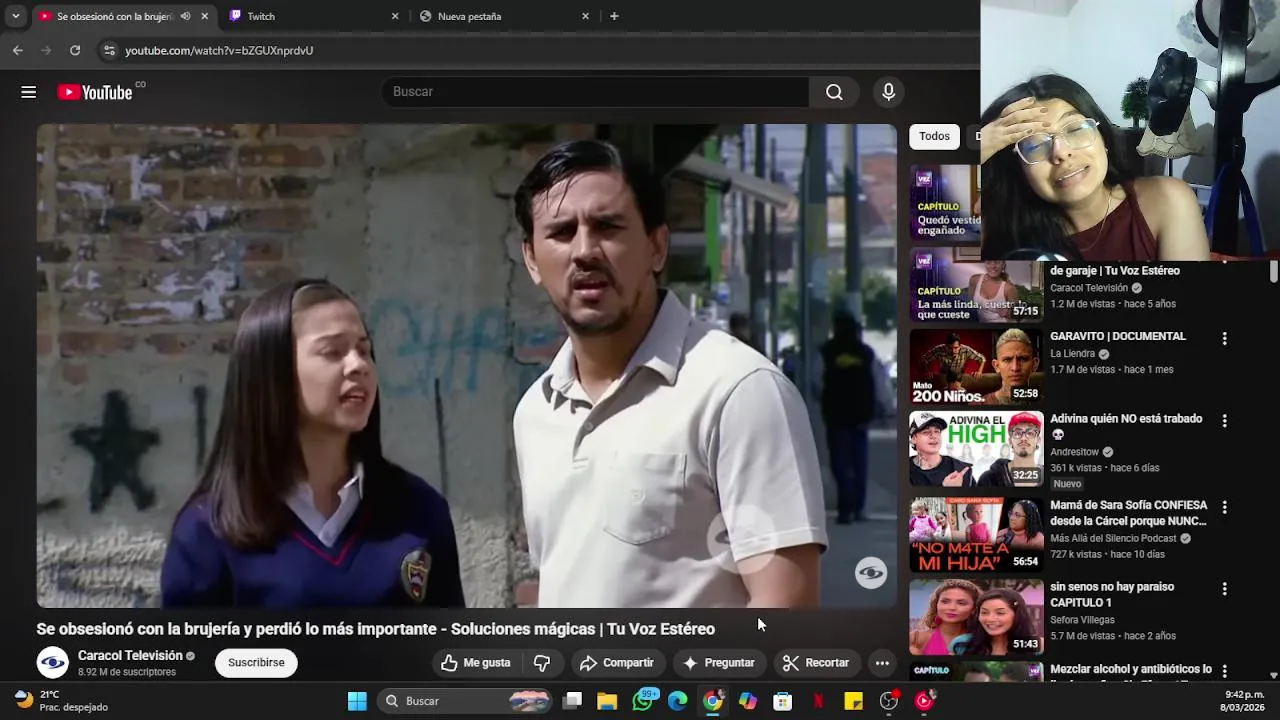This screenshot has width=1280, height=720.
Task: Open the Preguntar AI ask button
Action: pyautogui.click(x=719, y=662)
